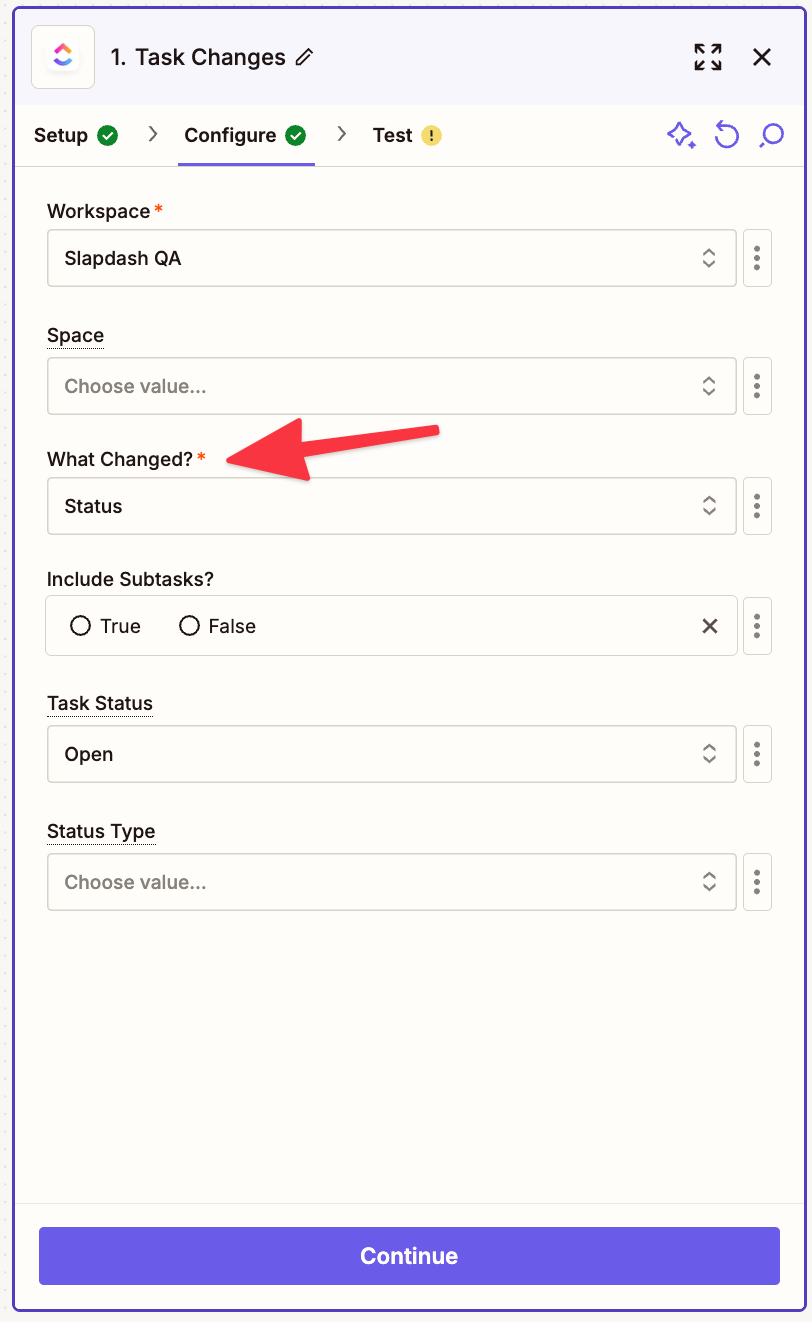812x1322 pixels.
Task: Open the Space dropdown
Action: [392, 386]
